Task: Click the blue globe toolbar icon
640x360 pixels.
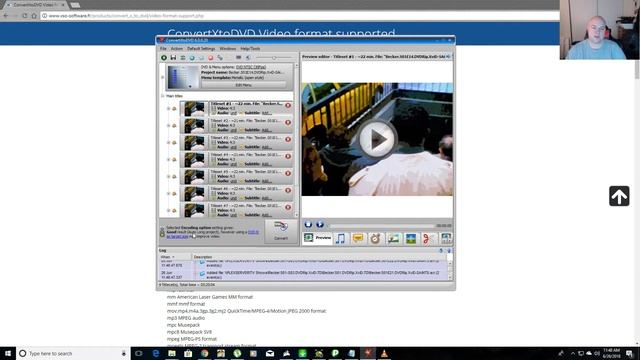Action: [x=192, y=58]
